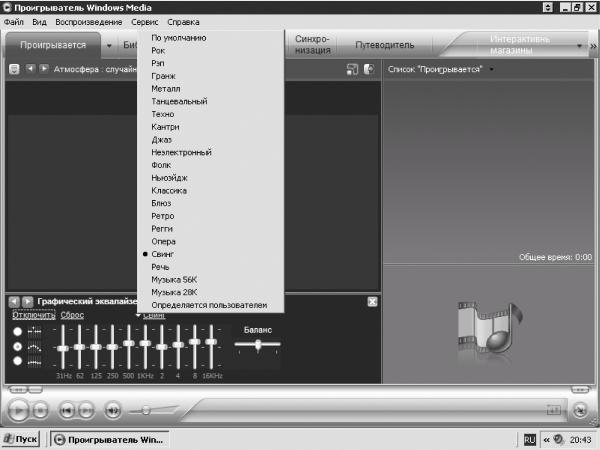600x450 pixels.
Task: Go to next enhancement panel arrow
Action: point(27,301)
